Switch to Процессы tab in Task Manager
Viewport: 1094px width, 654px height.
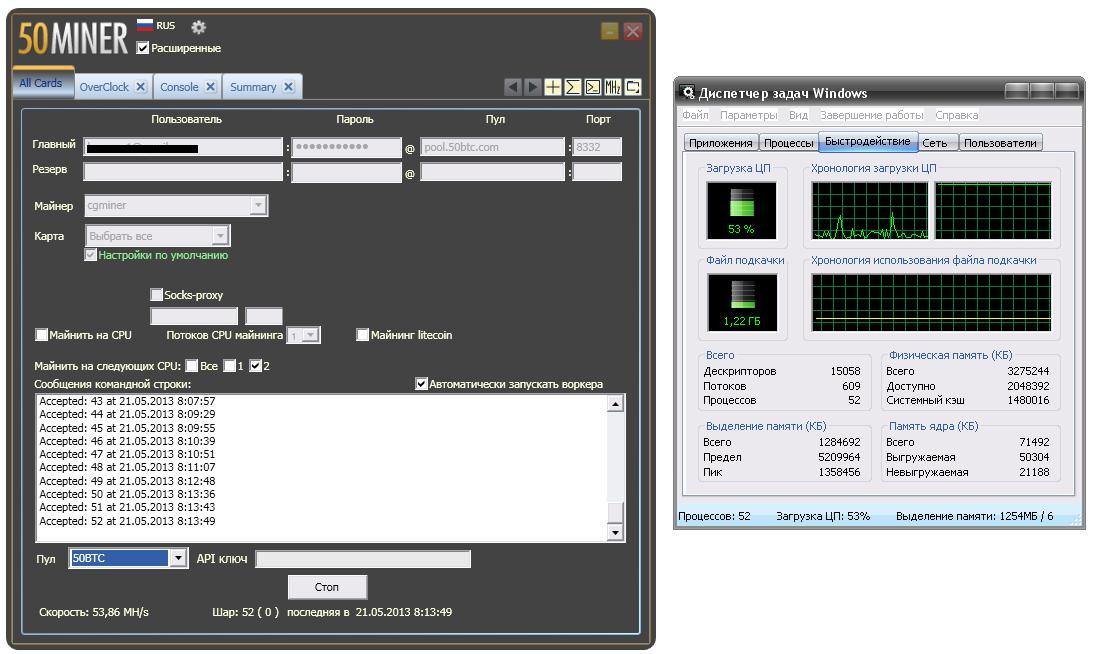click(x=788, y=142)
